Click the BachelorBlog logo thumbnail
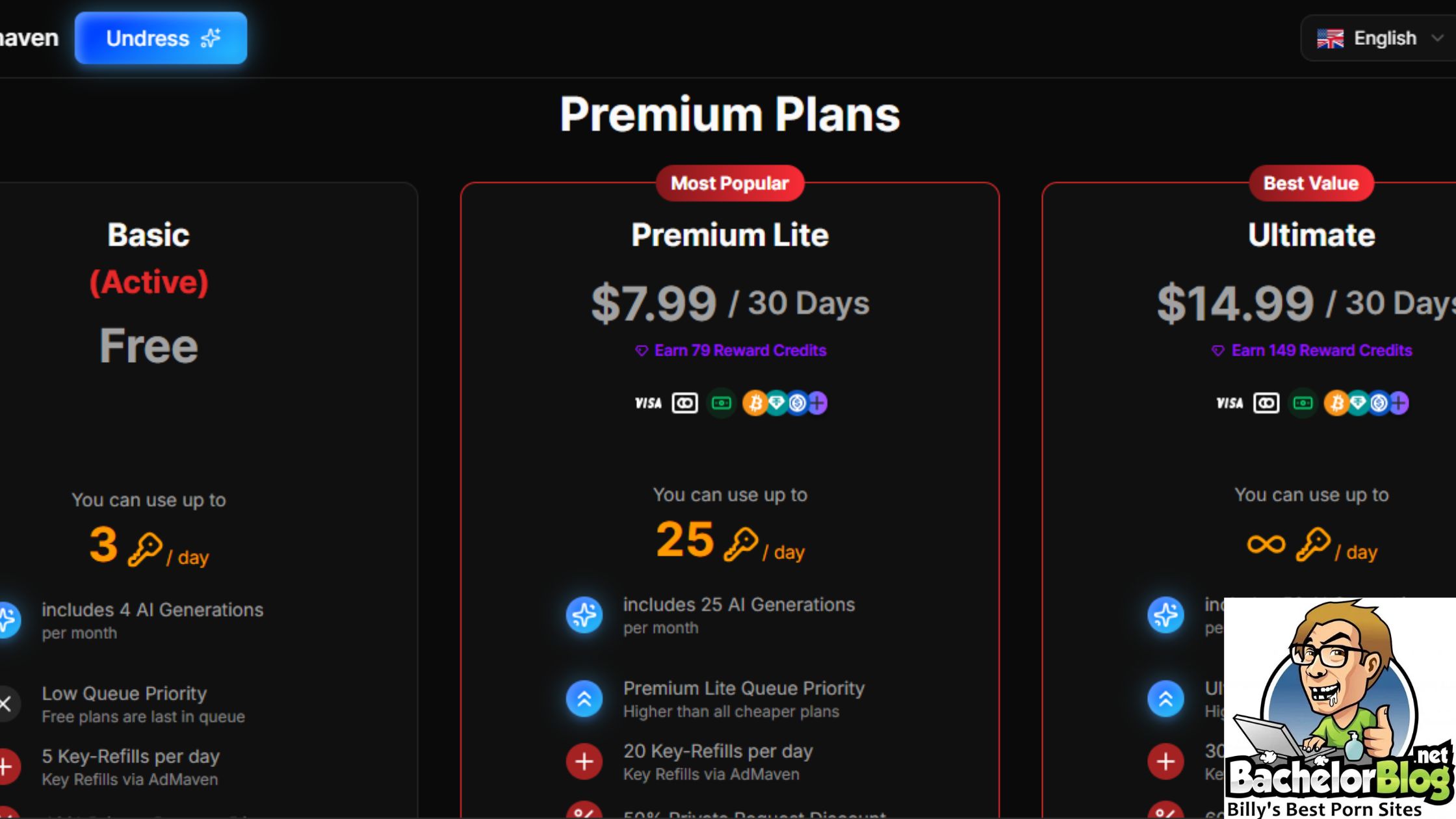1456x819 pixels. (x=1339, y=707)
